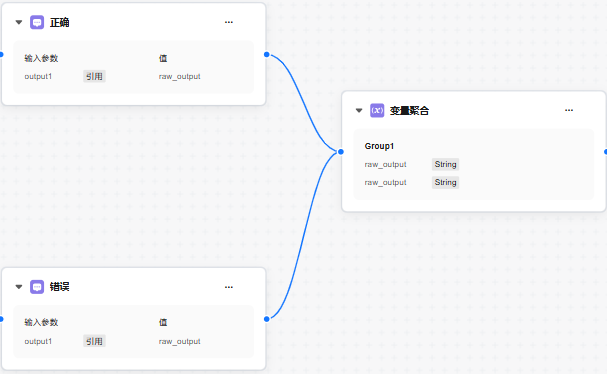Open the more options menu of 错误 node
The height and width of the screenshot is (374, 607).
pyautogui.click(x=229, y=287)
